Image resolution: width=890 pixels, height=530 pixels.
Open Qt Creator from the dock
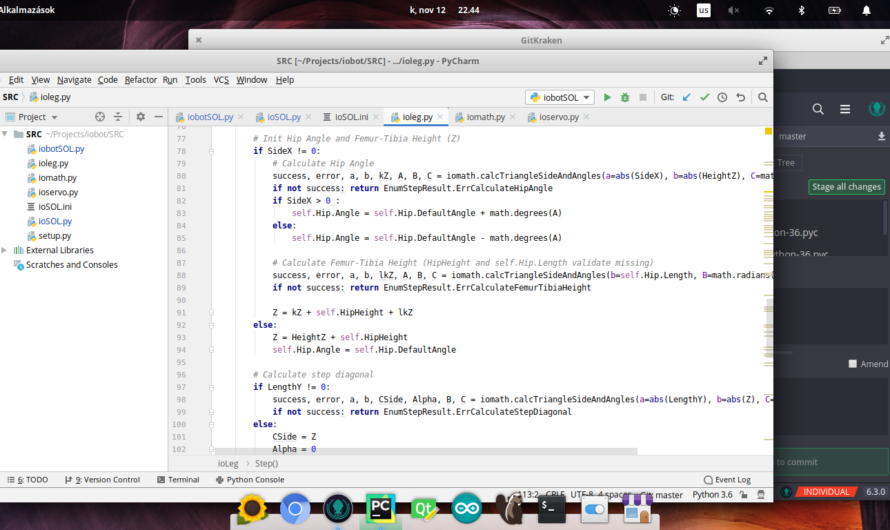pyautogui.click(x=423, y=508)
